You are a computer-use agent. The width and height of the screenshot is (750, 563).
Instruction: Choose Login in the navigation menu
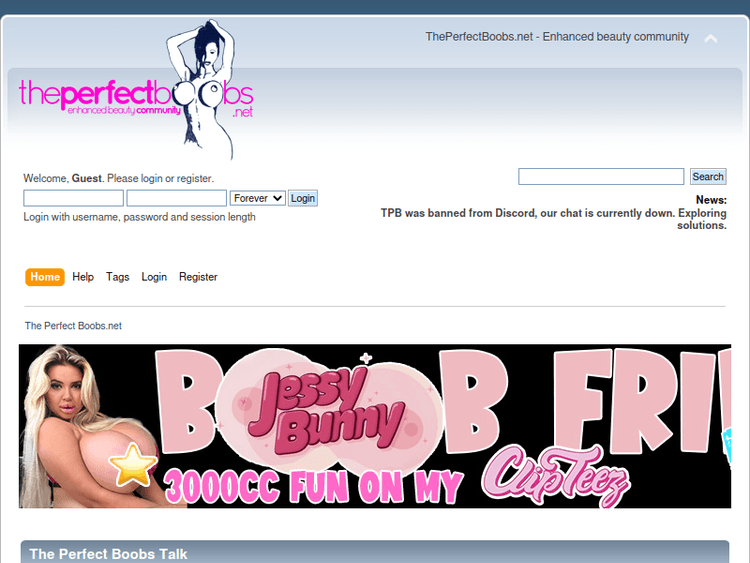click(154, 277)
